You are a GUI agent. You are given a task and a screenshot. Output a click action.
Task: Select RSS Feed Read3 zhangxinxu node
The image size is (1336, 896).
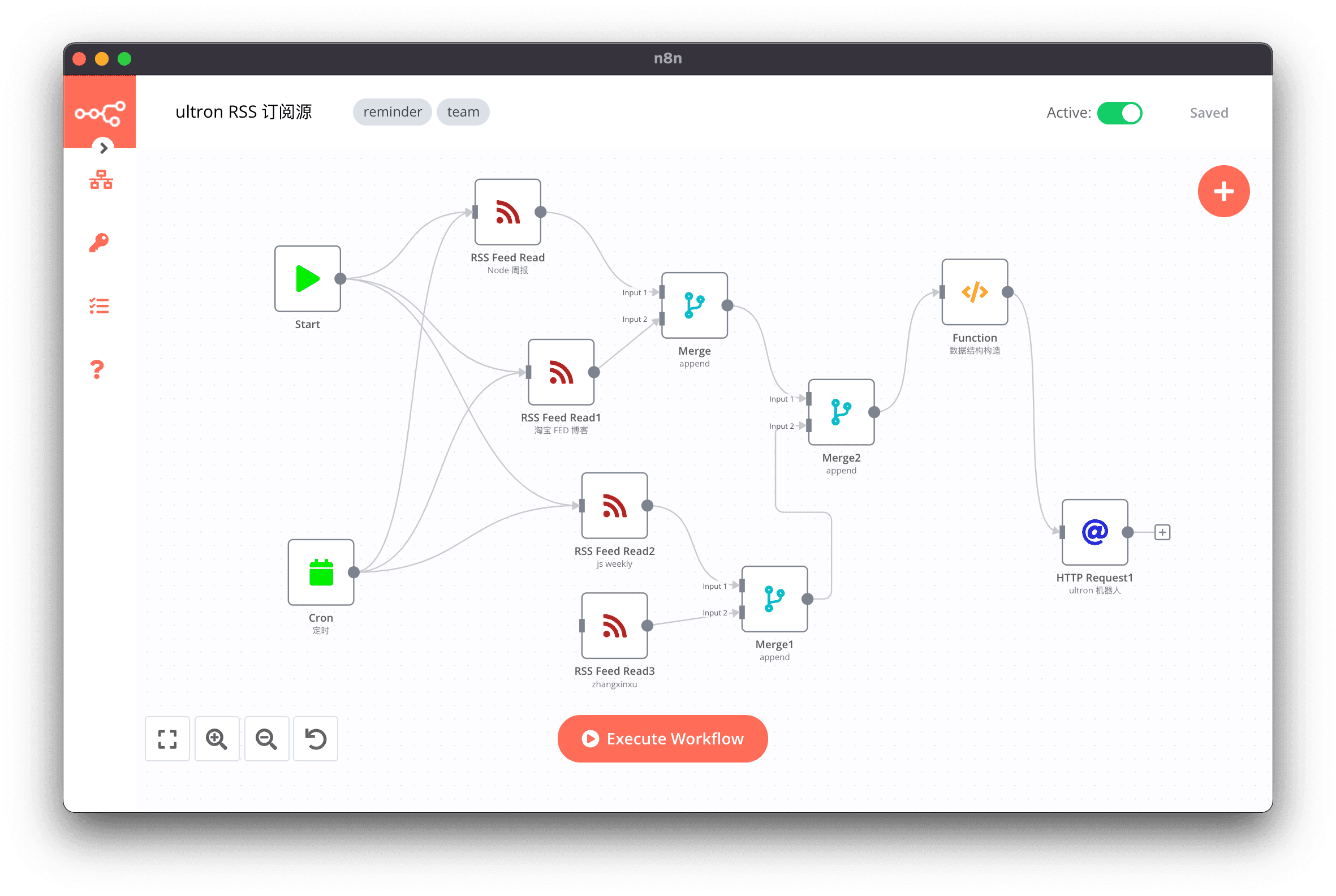614,626
